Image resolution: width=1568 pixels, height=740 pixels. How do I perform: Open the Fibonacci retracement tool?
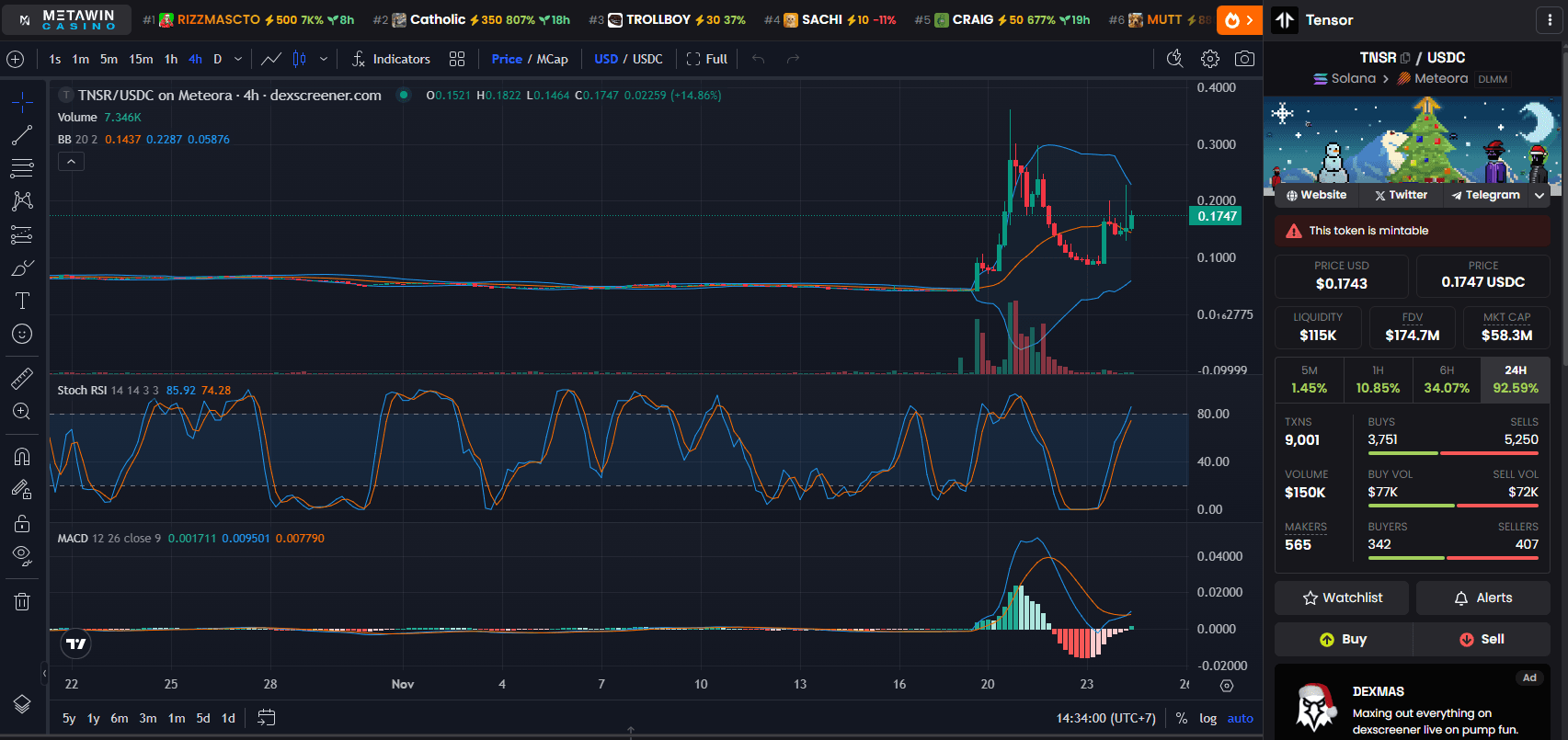point(22,168)
